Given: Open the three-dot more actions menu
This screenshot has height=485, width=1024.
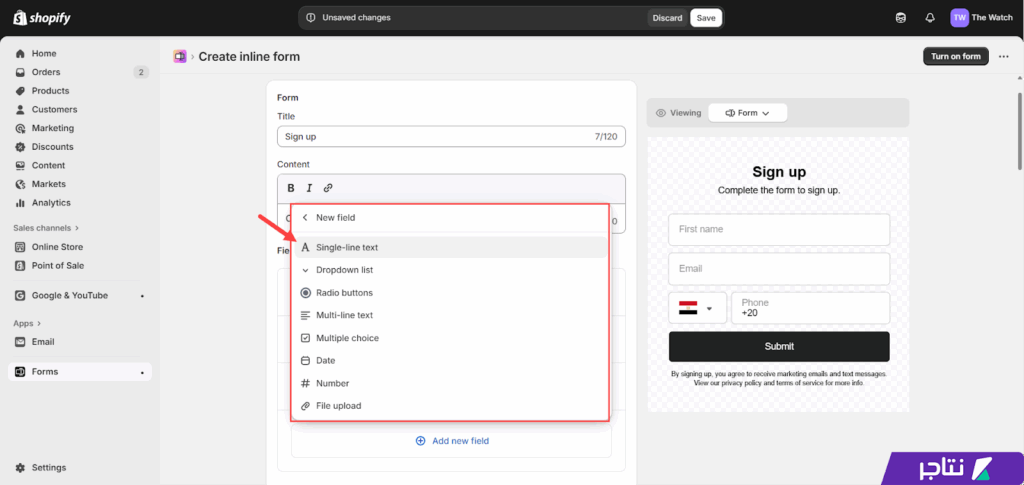Looking at the screenshot, I should click(x=1004, y=56).
